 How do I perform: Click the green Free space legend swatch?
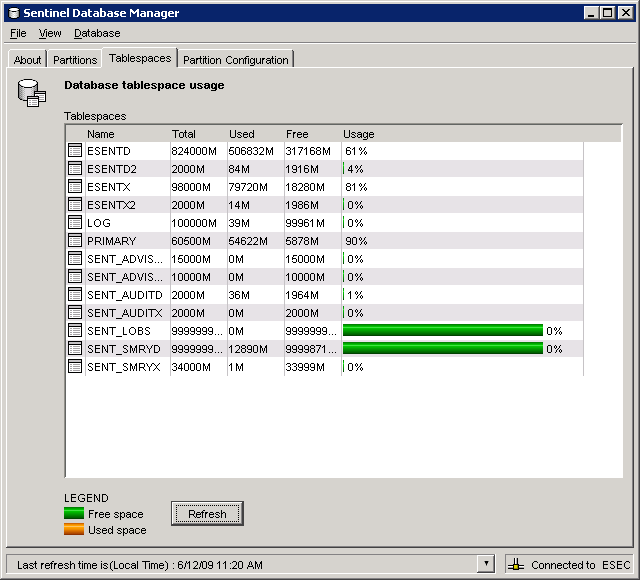74,513
